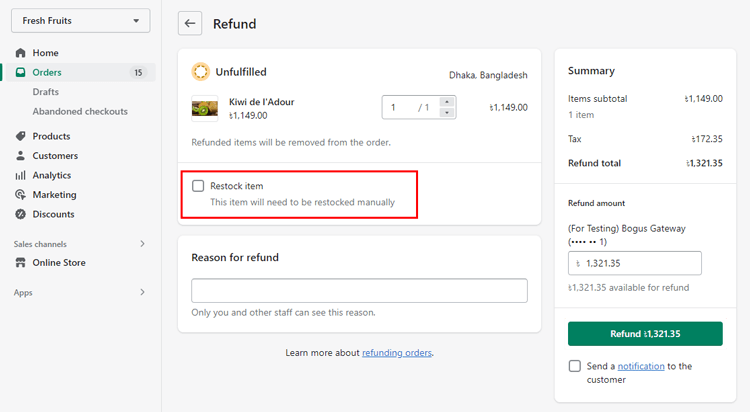
Task: Expand the Sales channels section chevron
Action: [142, 244]
